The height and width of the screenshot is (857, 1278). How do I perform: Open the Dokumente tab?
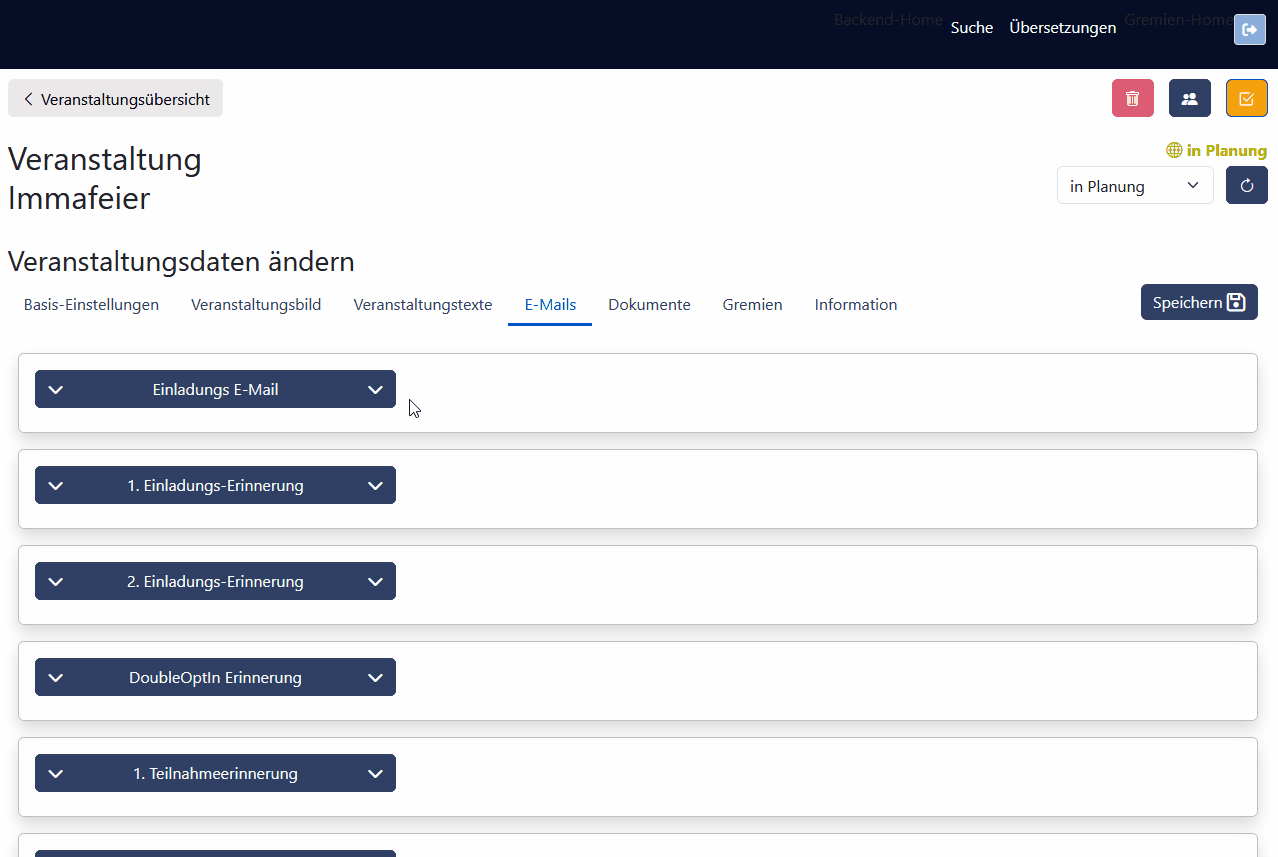(649, 305)
